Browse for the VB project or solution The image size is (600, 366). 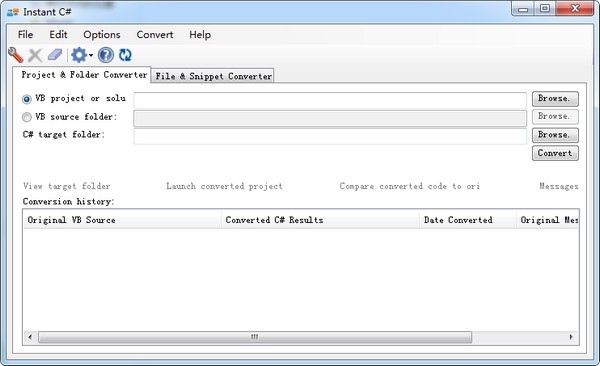[555, 99]
